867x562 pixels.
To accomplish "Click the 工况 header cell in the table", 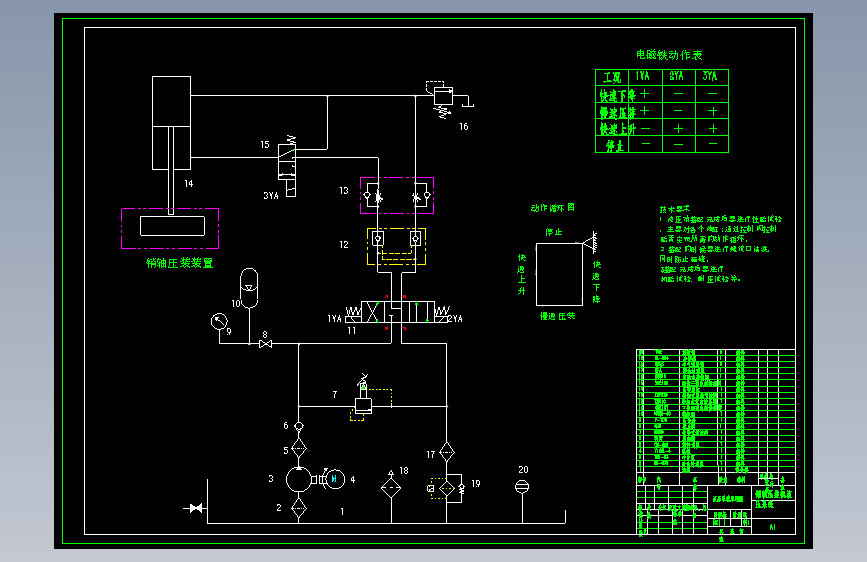I will (x=612, y=77).
